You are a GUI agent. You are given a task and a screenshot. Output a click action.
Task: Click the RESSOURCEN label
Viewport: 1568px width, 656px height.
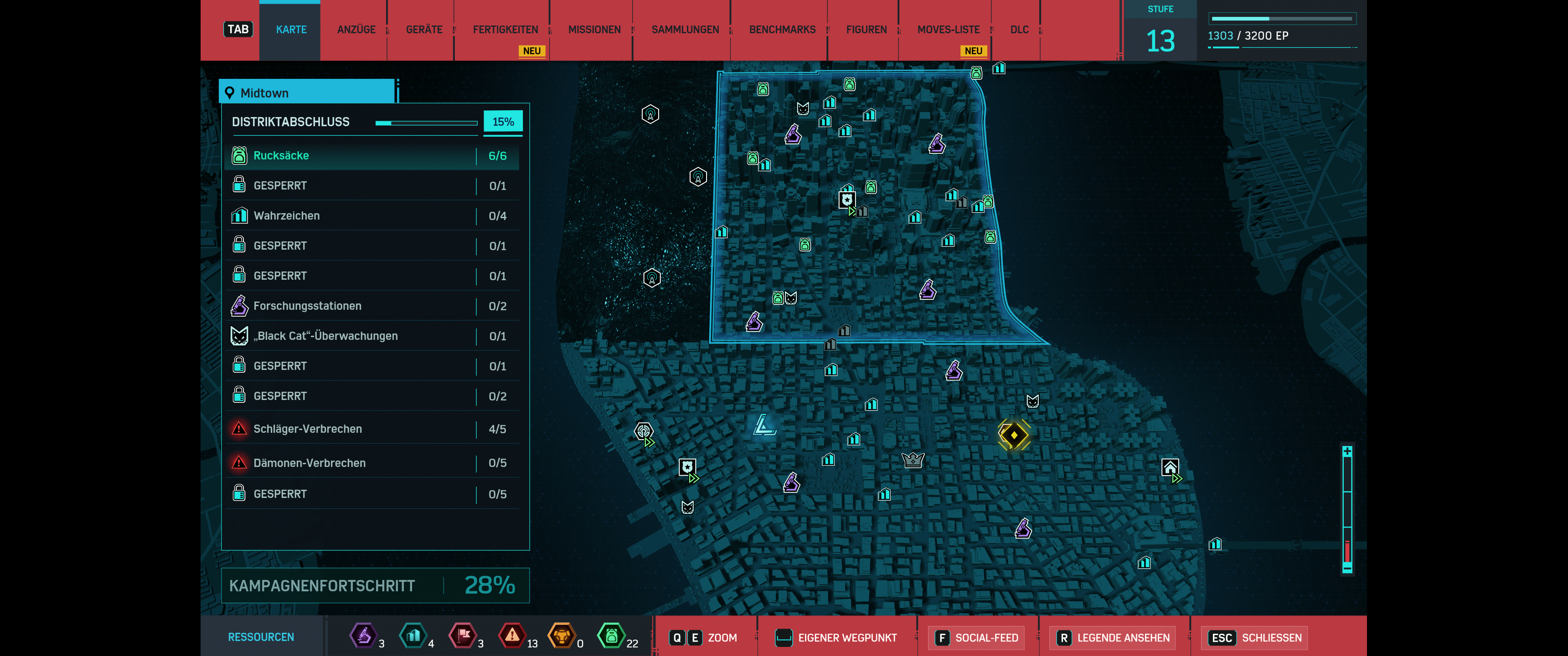261,637
